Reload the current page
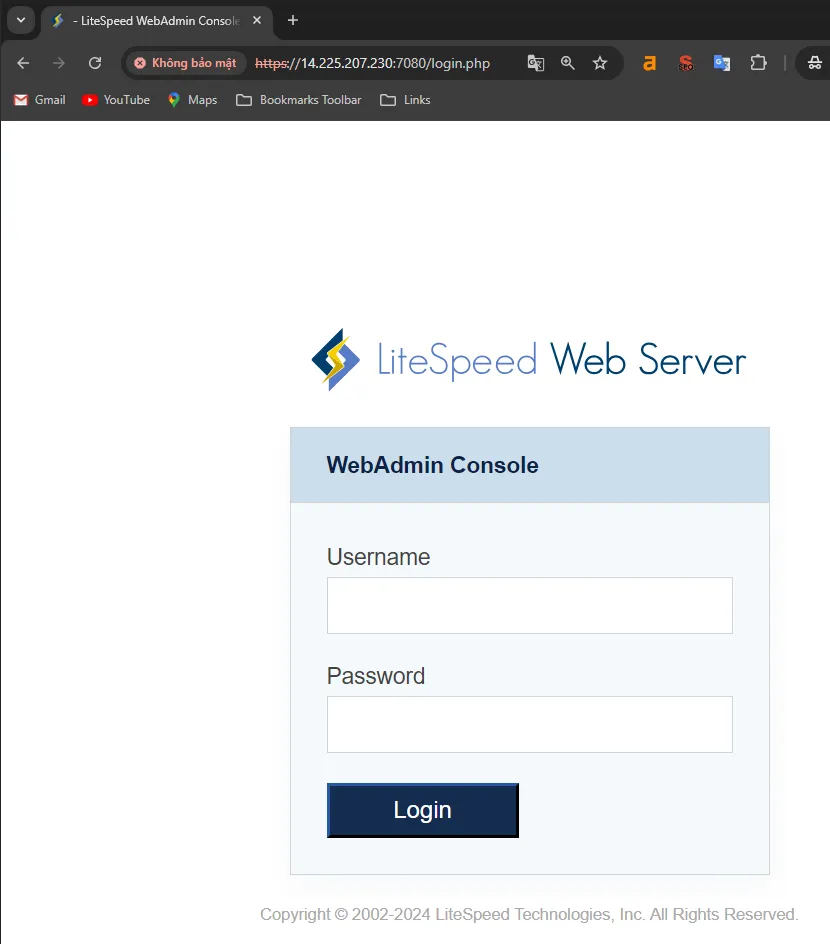The width and height of the screenshot is (830, 944). [x=95, y=63]
